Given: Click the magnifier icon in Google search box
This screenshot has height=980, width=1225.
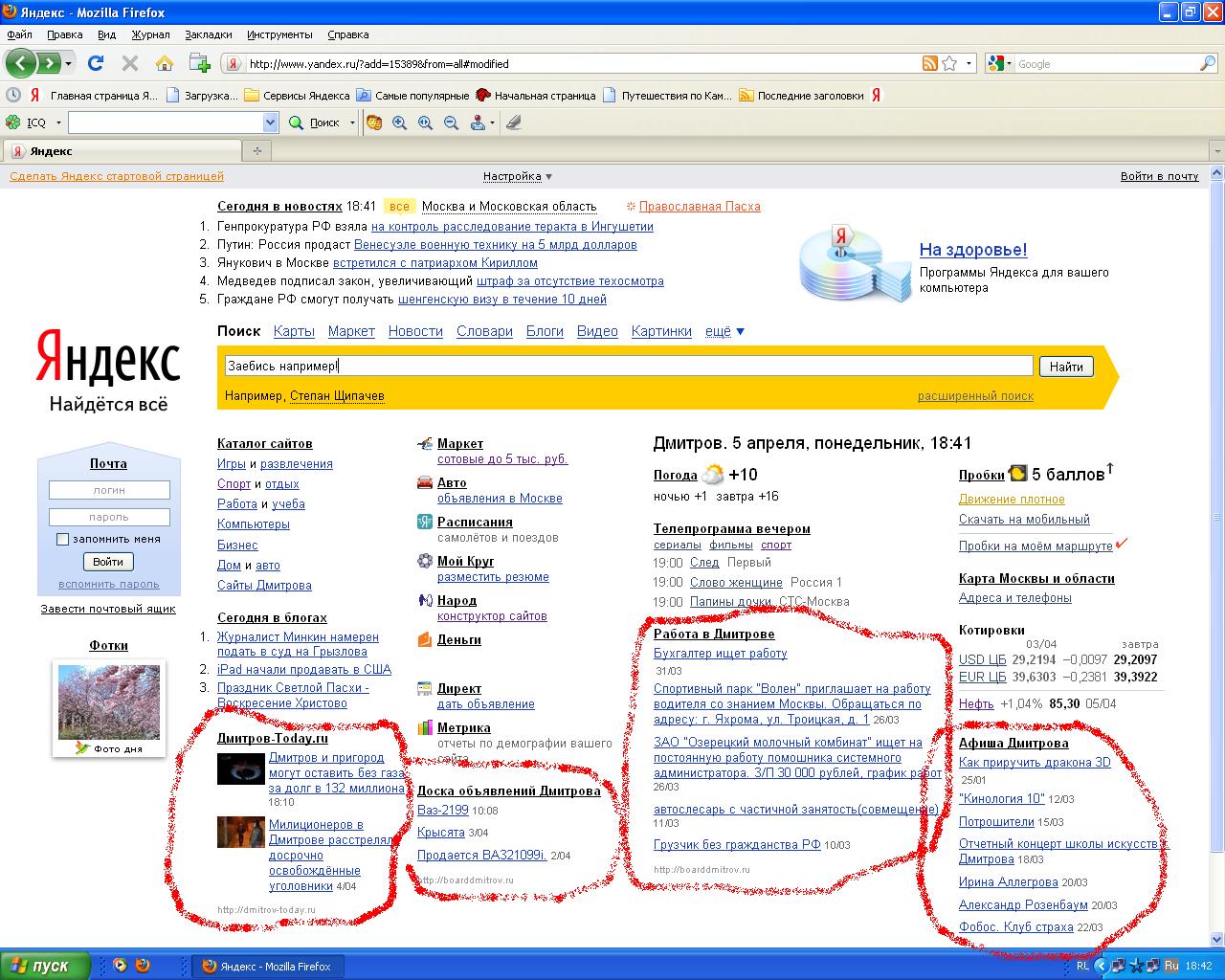Looking at the screenshot, I should 1208,63.
